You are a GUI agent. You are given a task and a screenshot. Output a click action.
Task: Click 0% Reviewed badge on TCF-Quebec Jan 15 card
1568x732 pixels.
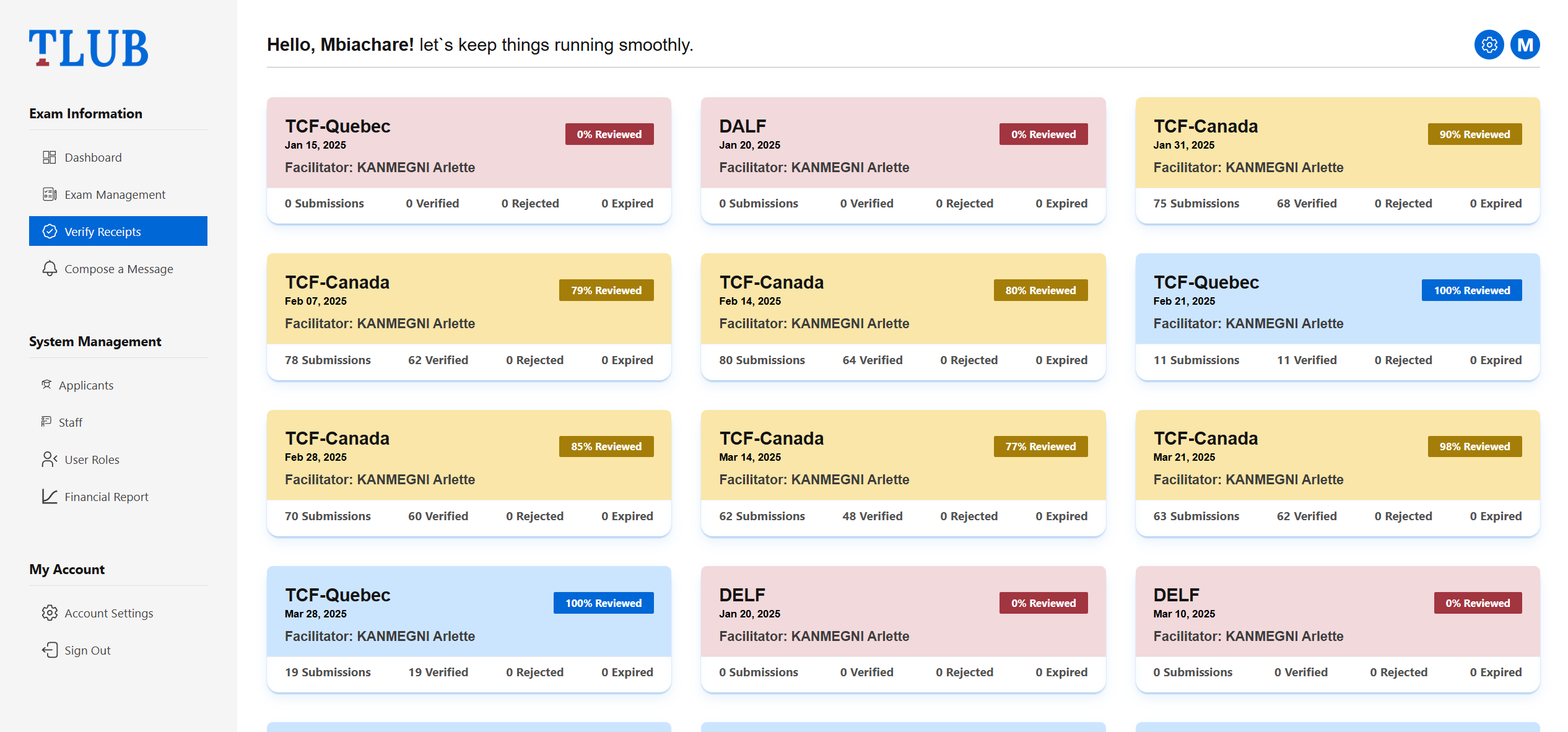click(609, 134)
